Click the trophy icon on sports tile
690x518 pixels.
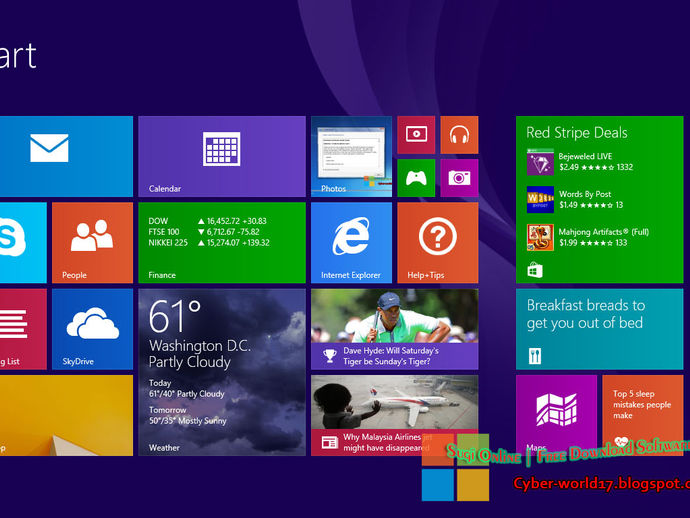330,356
